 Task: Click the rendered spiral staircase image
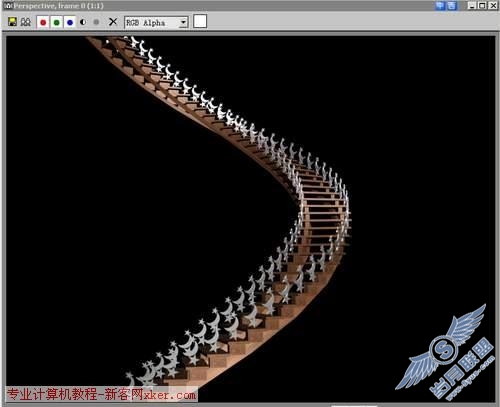coord(251,219)
